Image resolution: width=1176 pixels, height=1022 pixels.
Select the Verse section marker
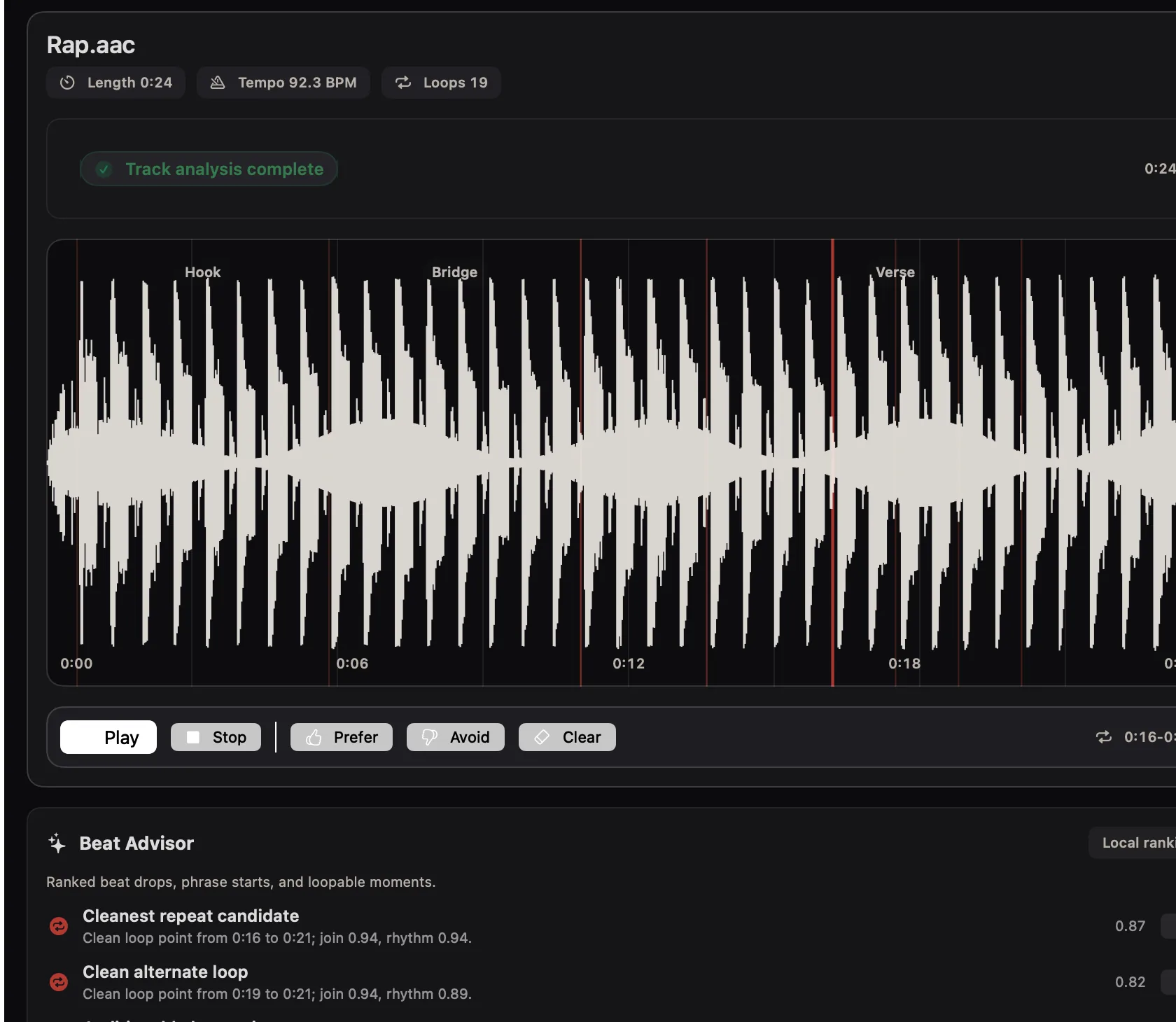click(895, 272)
